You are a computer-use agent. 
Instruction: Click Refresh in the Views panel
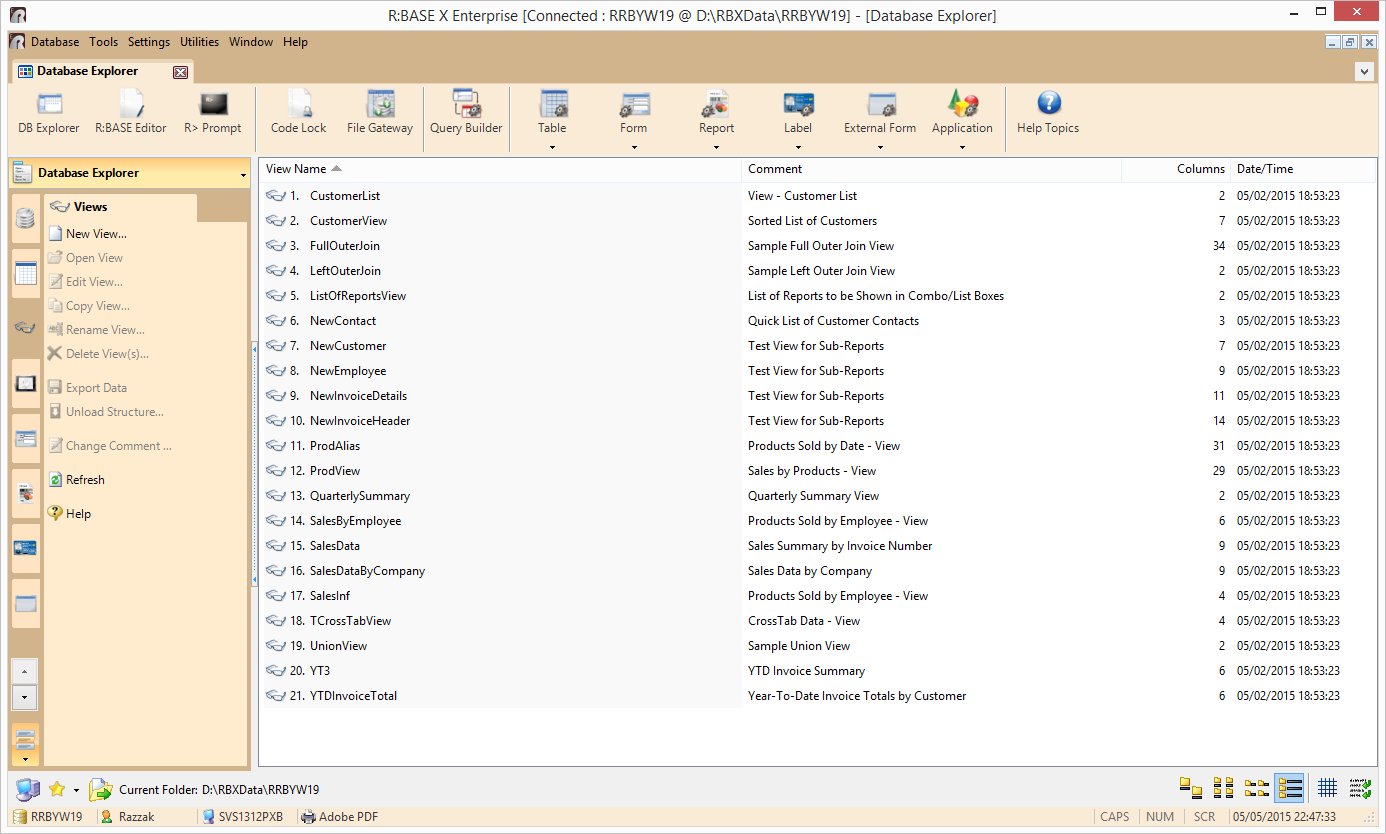[x=85, y=480]
